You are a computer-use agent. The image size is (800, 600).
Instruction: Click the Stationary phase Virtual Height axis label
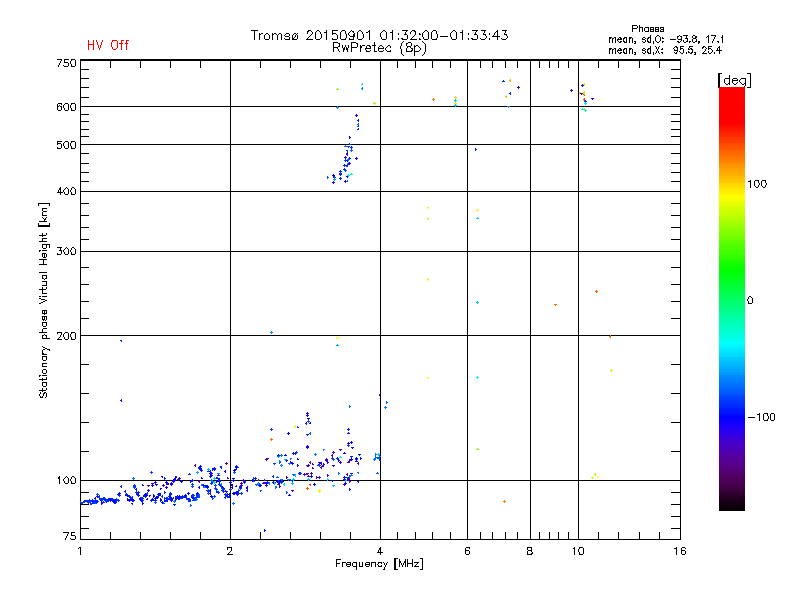[x=43, y=301]
